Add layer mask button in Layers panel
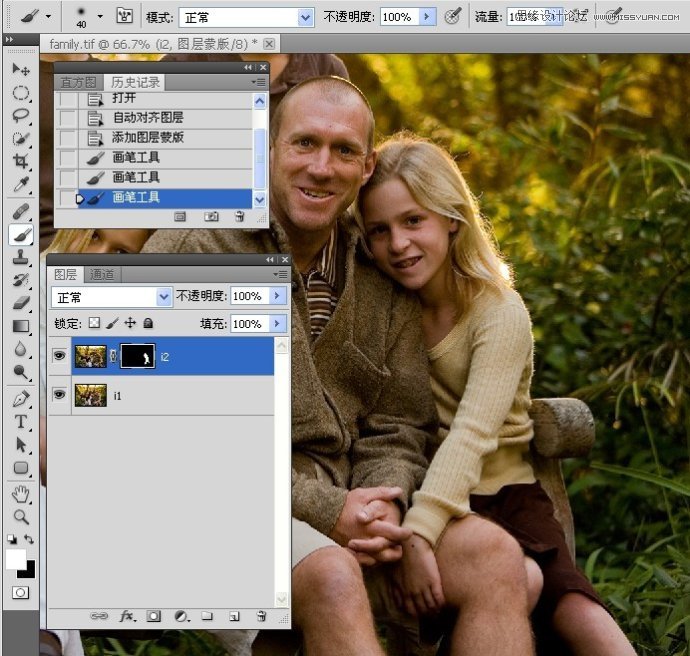 click(x=154, y=616)
